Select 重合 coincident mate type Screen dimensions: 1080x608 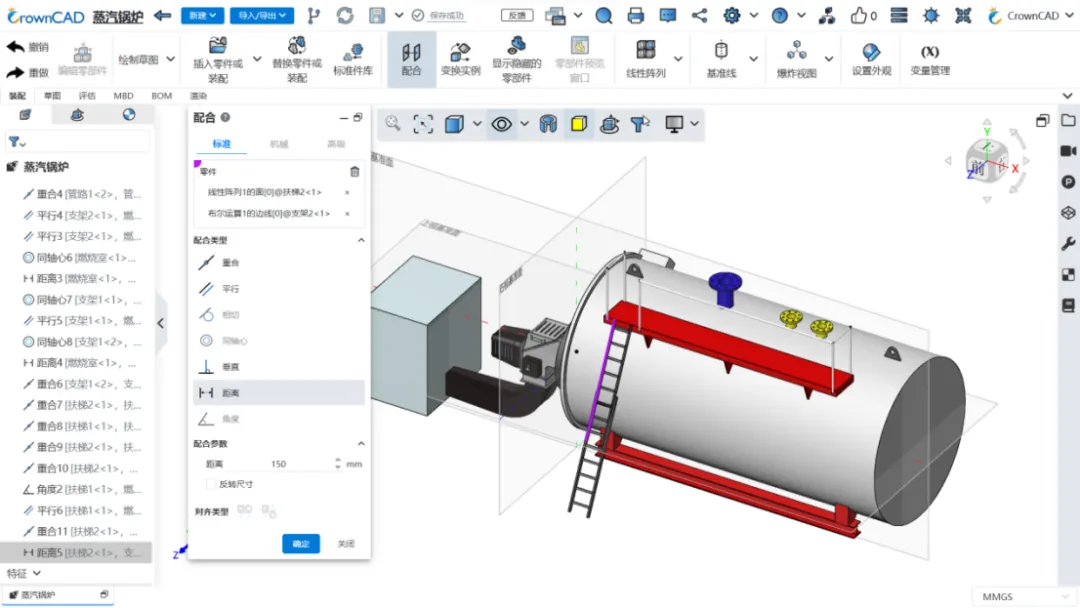(278, 262)
